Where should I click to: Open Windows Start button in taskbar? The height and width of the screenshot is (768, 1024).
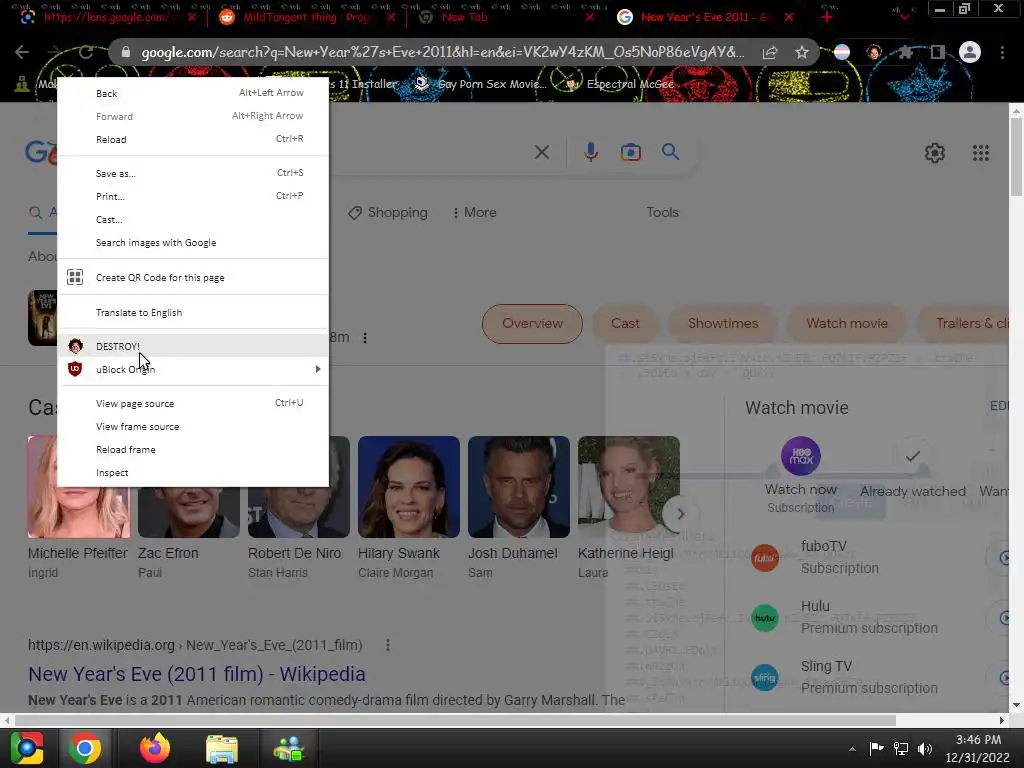pos(27,748)
